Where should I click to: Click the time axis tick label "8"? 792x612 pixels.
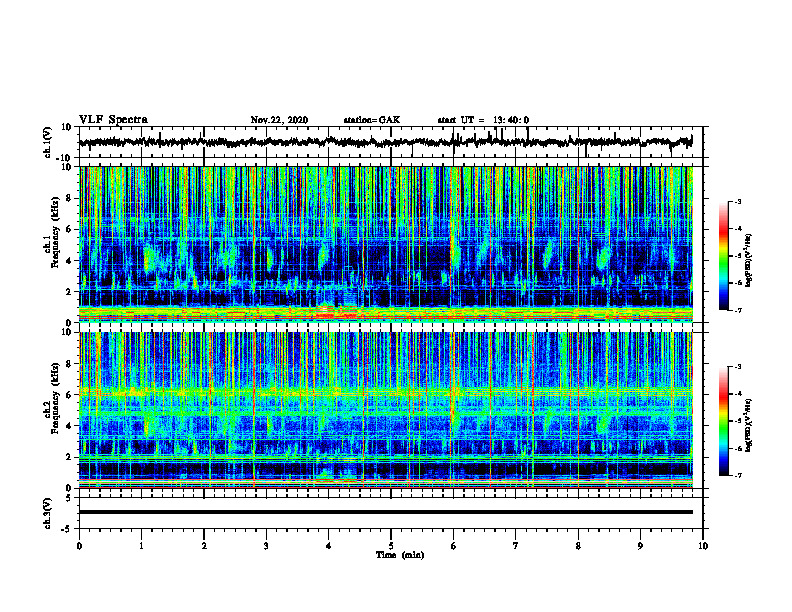click(x=578, y=546)
